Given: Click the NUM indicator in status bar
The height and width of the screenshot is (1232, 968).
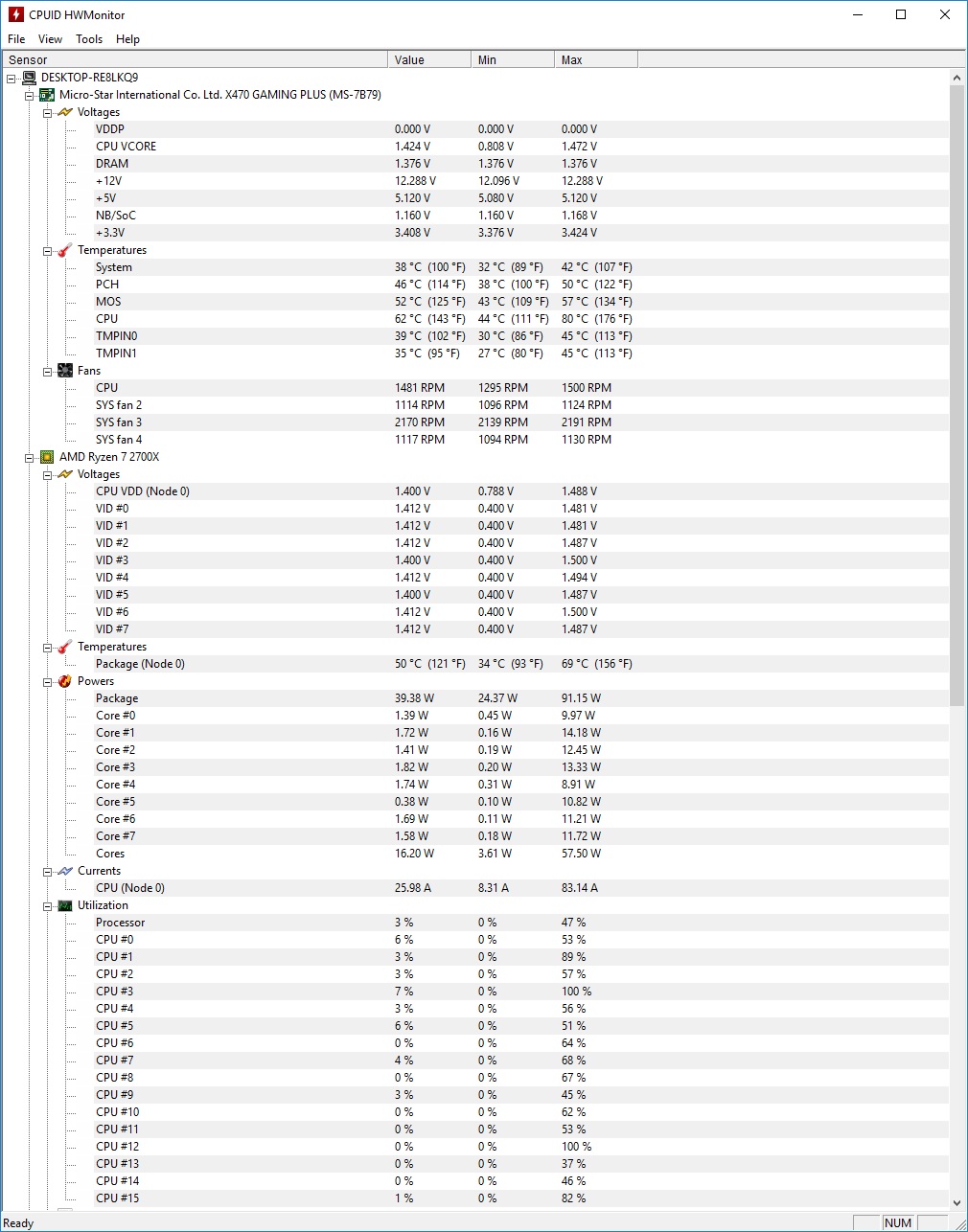Looking at the screenshot, I should 898,1222.
